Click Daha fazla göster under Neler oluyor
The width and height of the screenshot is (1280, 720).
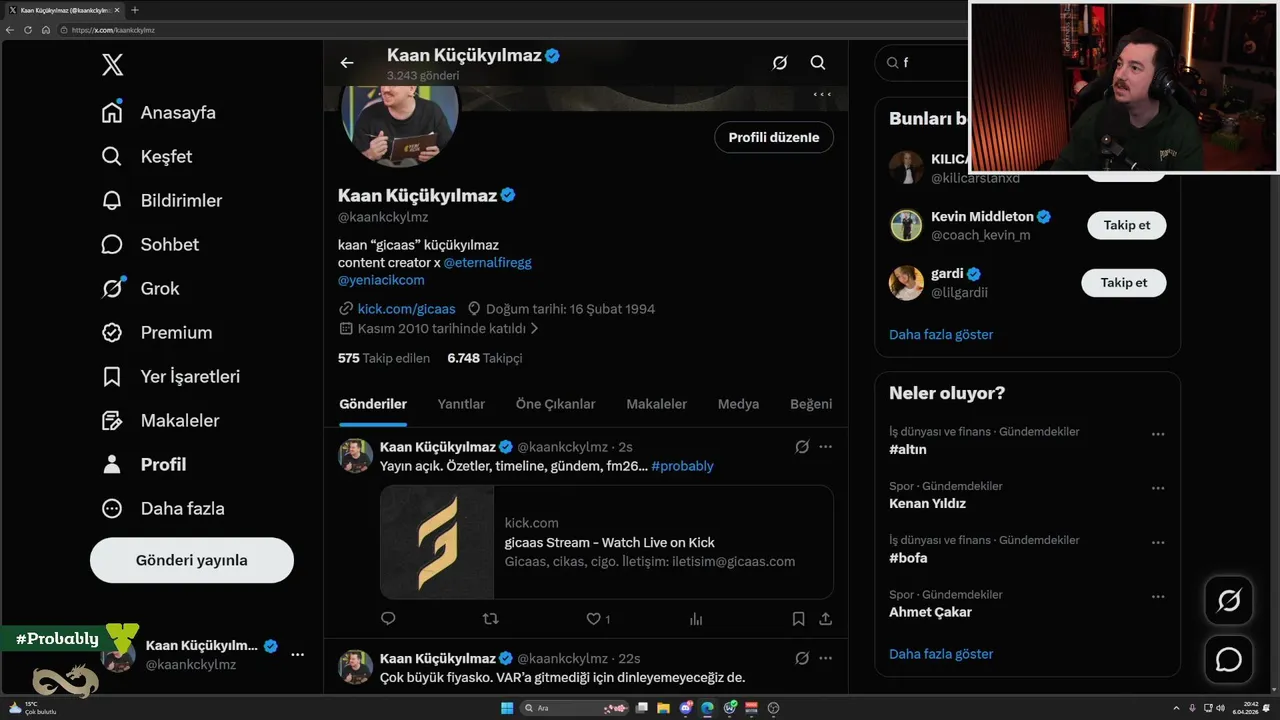coord(941,654)
